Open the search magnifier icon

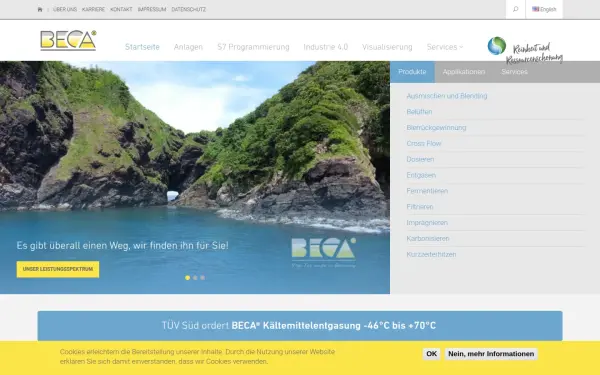515,9
